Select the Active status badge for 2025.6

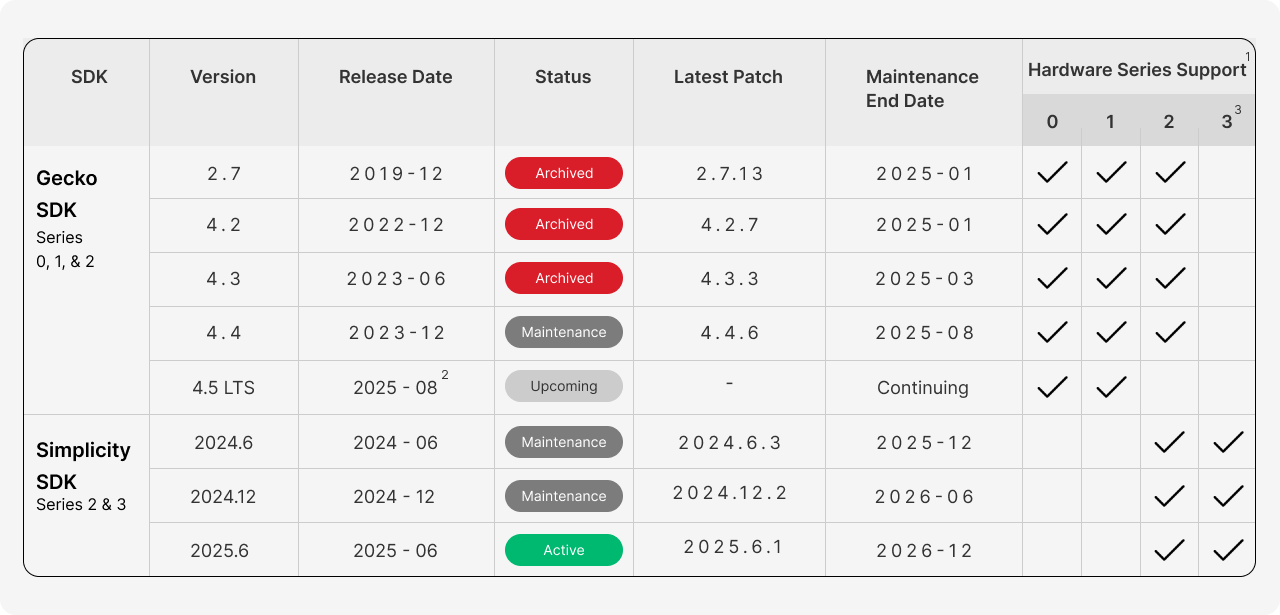pos(563,549)
